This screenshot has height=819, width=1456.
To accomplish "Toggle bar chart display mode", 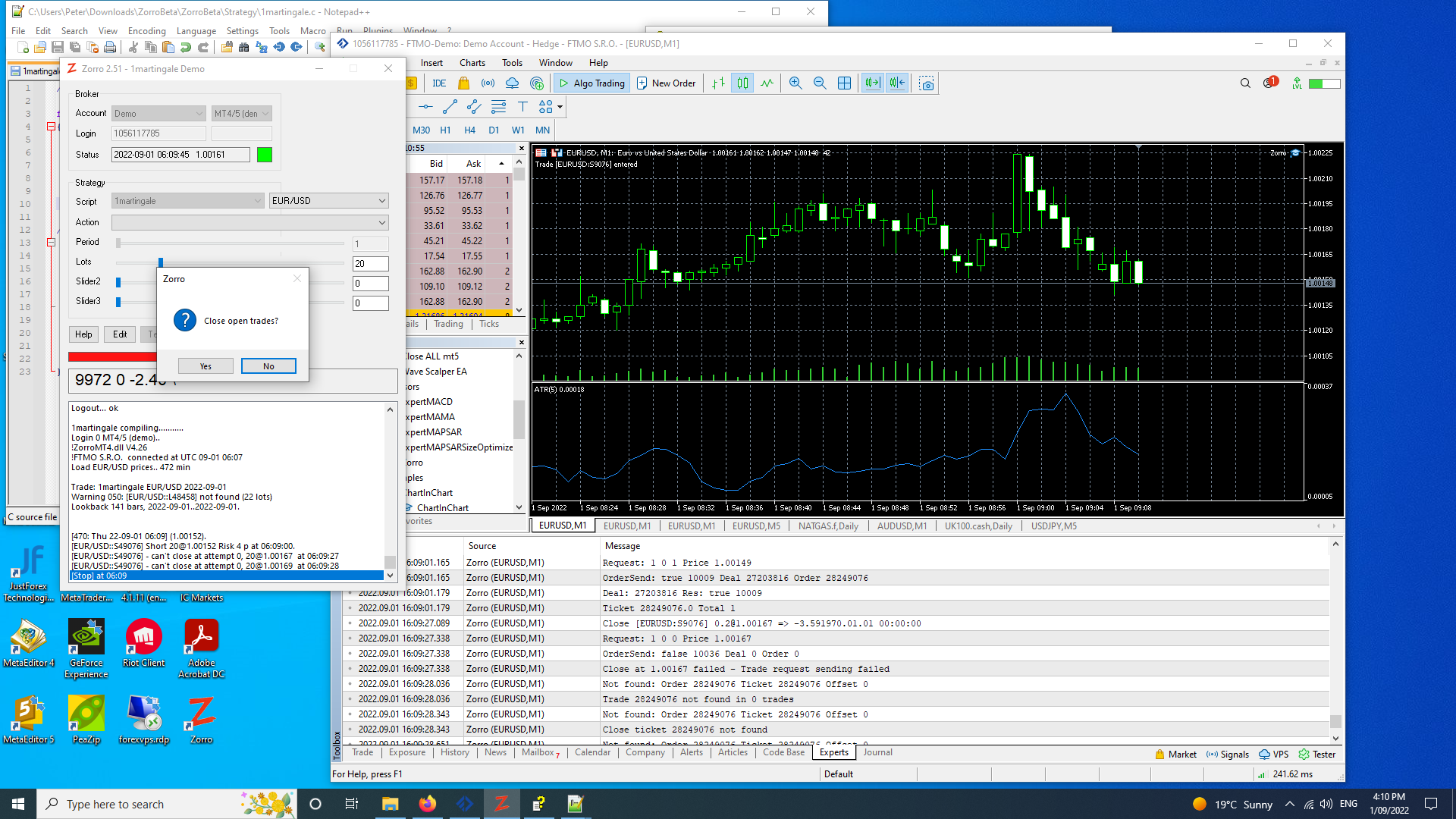I will pos(718,83).
